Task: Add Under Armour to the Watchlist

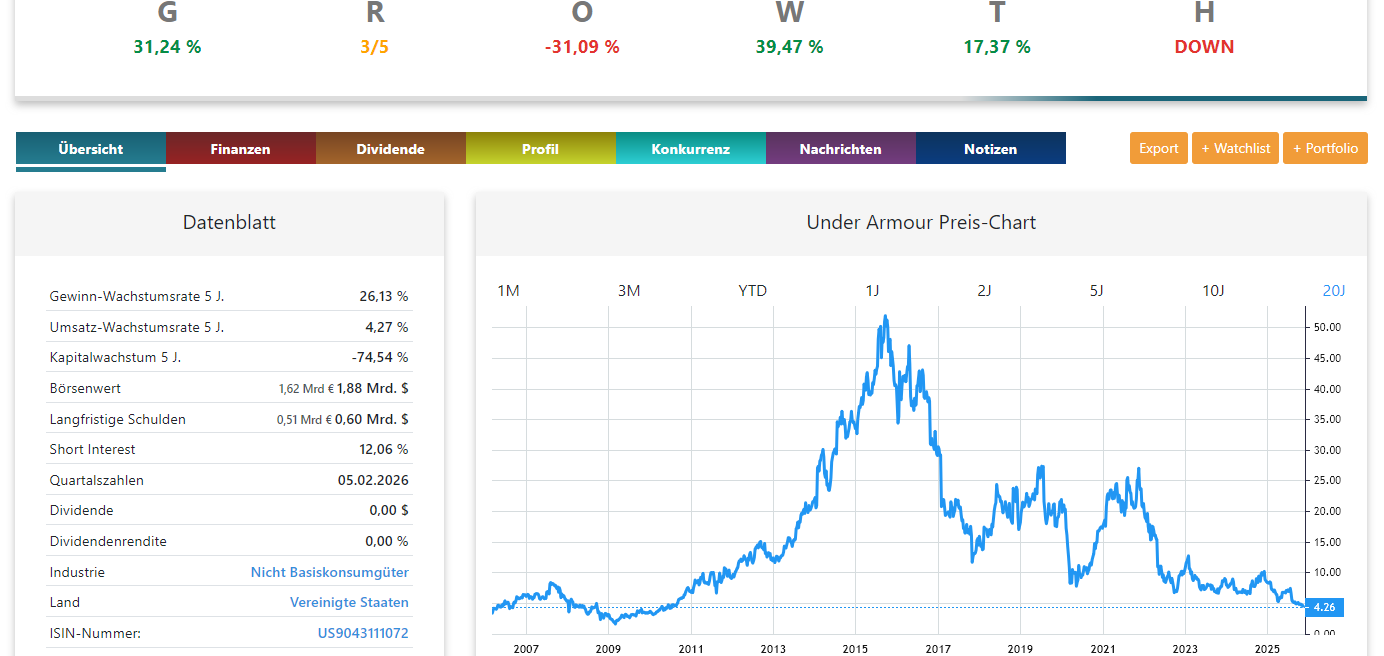Action: pos(1235,147)
